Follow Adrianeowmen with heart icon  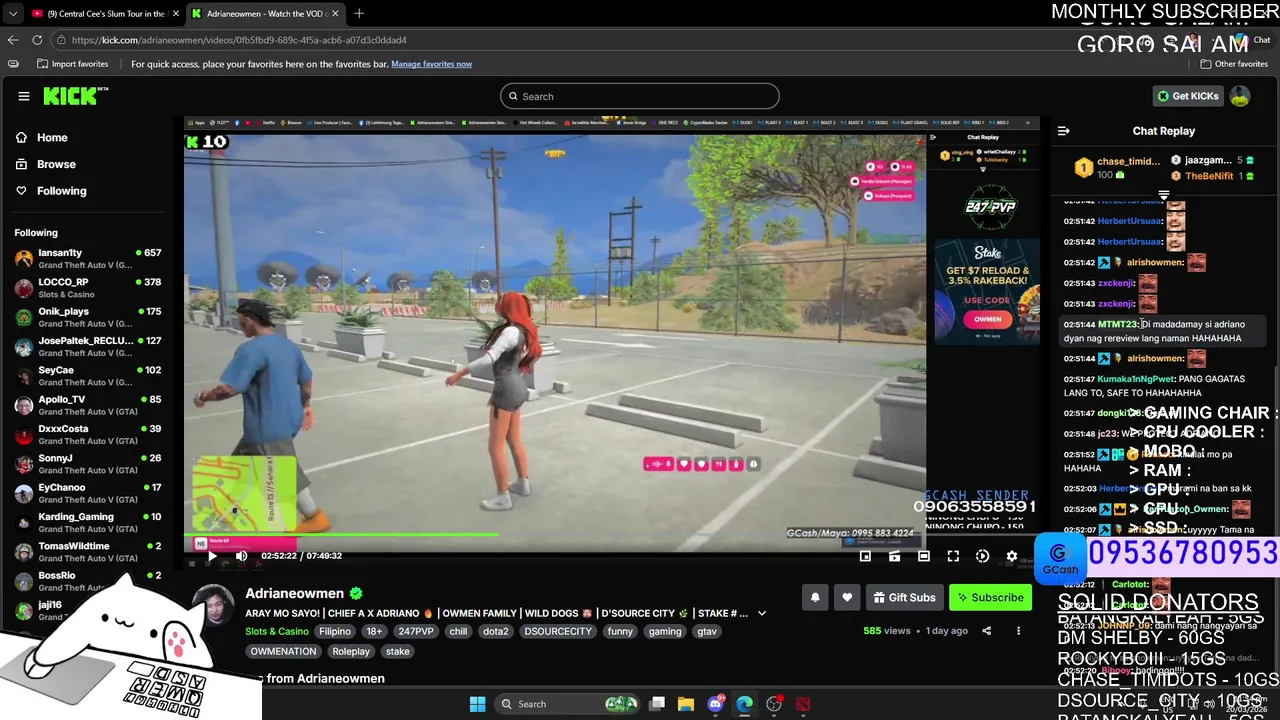pyautogui.click(x=847, y=597)
